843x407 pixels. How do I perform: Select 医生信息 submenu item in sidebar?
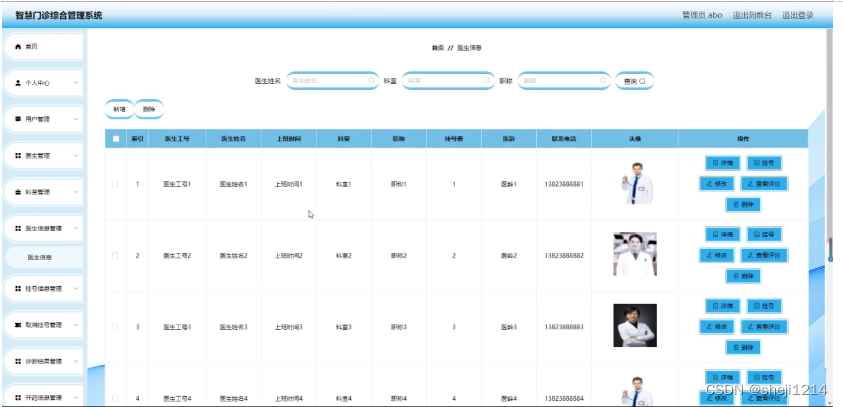tap(44, 258)
